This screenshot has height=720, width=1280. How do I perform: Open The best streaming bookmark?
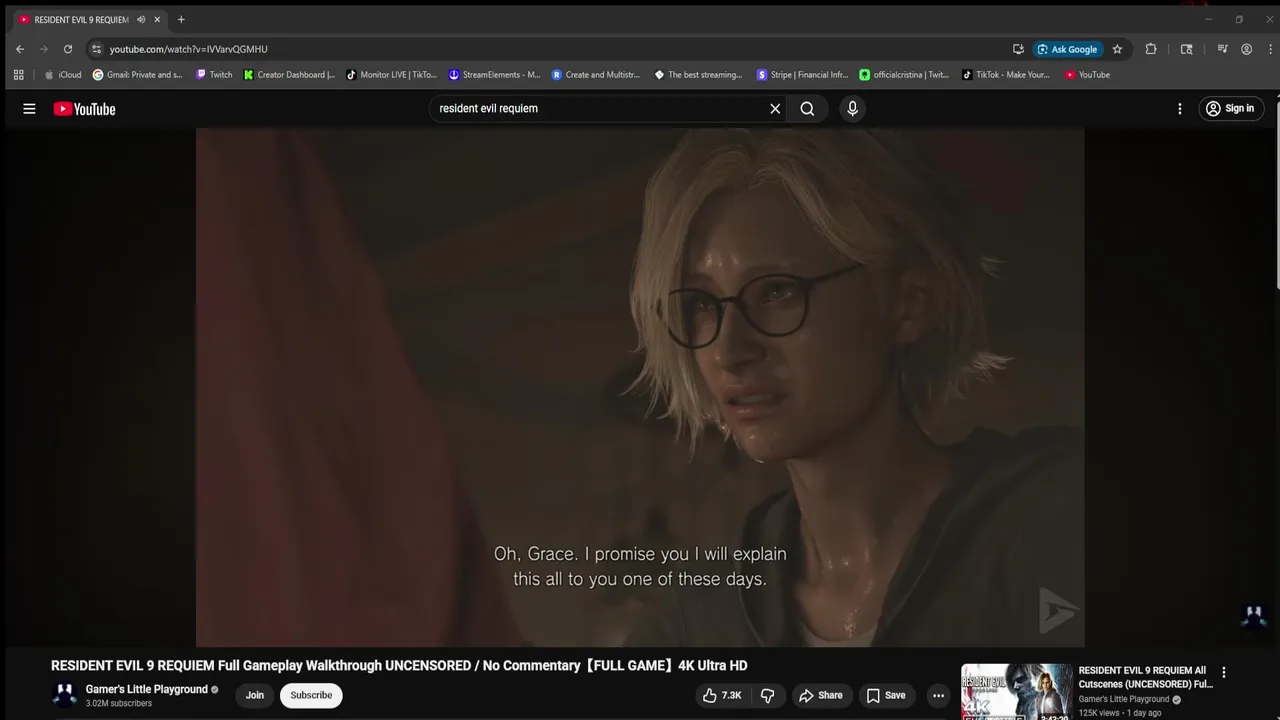point(698,75)
